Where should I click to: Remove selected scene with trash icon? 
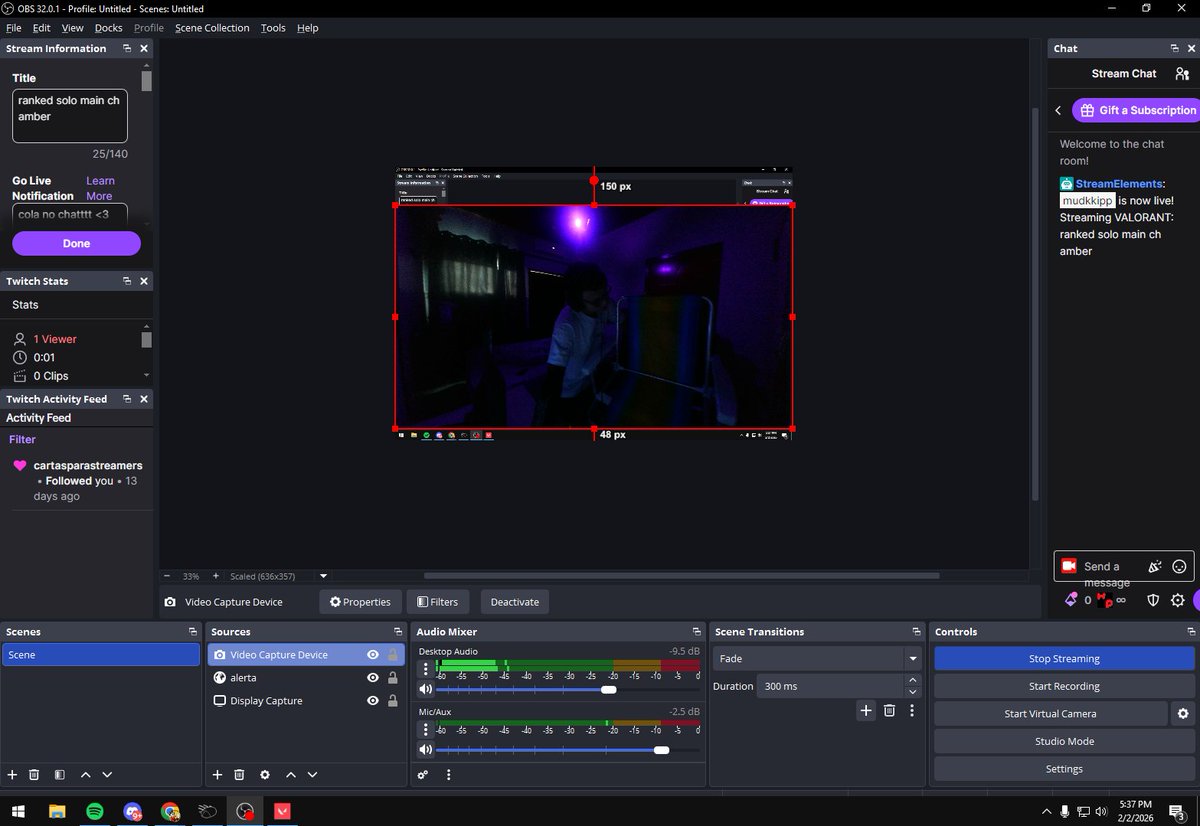[x=34, y=775]
